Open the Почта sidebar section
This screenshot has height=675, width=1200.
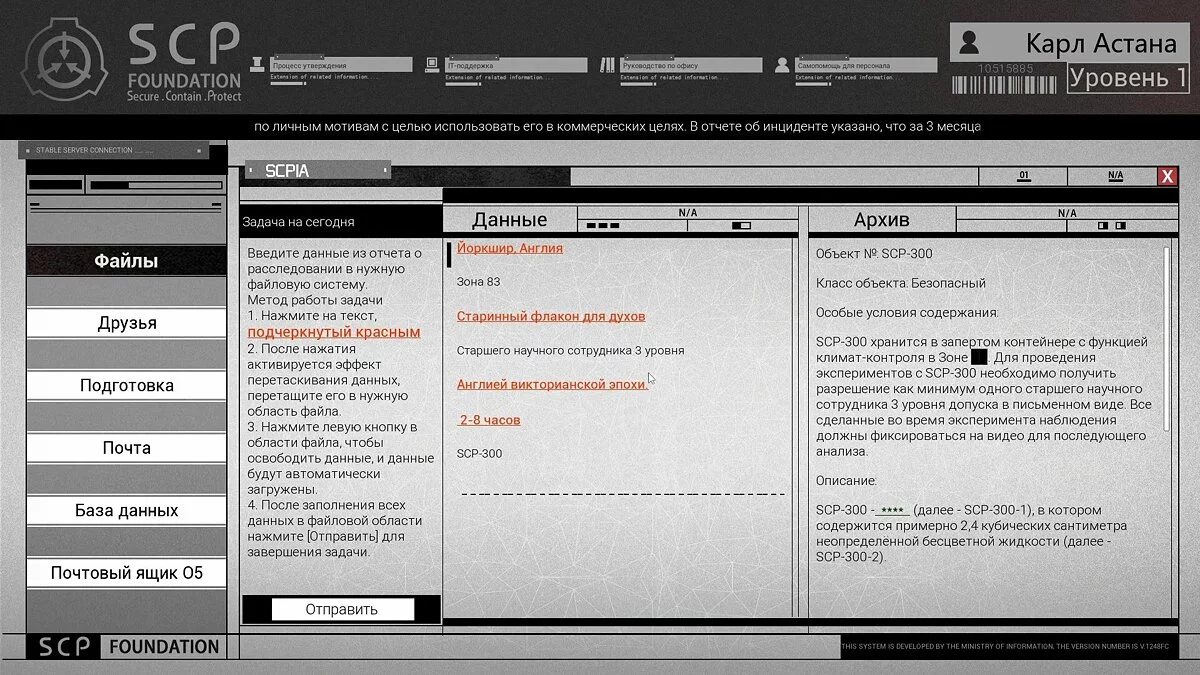click(x=126, y=447)
